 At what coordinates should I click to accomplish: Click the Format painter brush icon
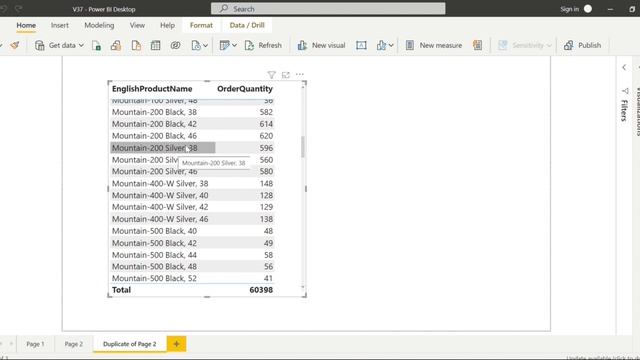(15, 45)
